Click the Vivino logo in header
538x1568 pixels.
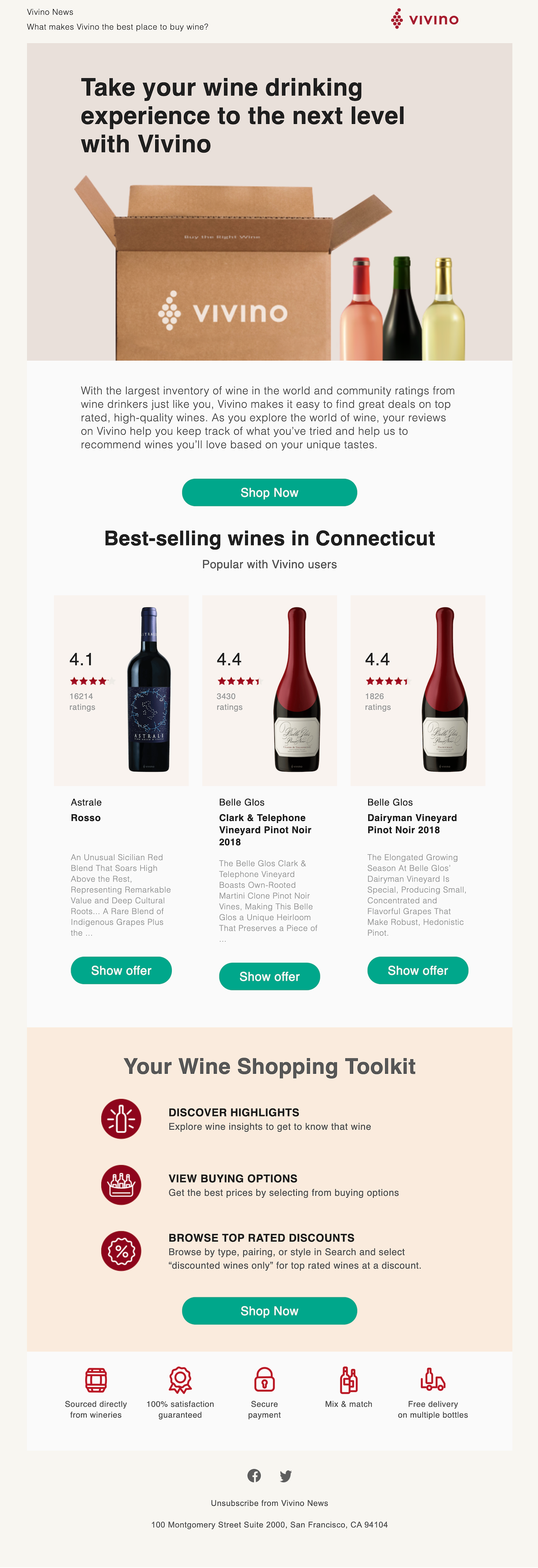click(424, 19)
